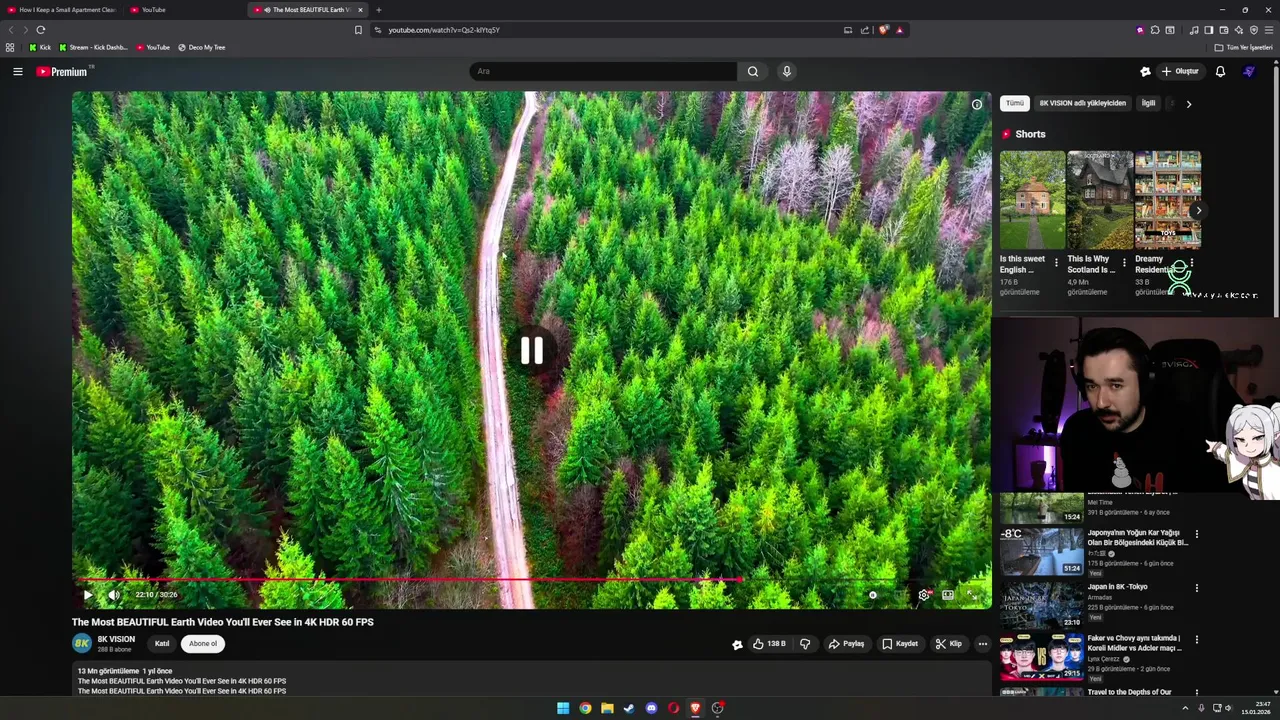Open a new browser tab with plus
Viewport: 1280px width, 720px height.
pyautogui.click(x=378, y=10)
